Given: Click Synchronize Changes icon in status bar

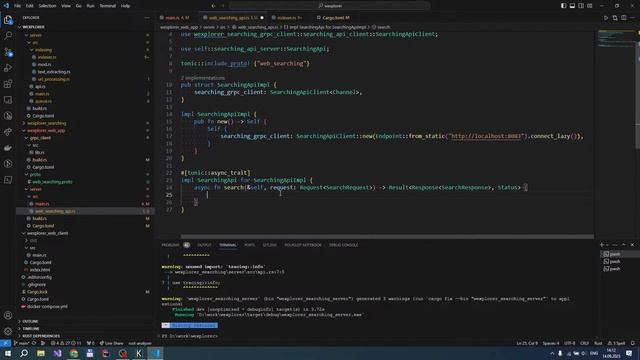Looking at the screenshot, I should point(34,343).
